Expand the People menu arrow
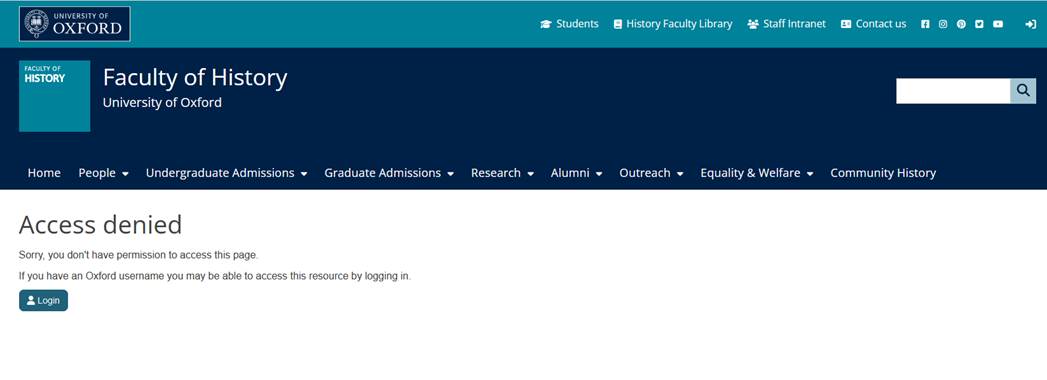This screenshot has width=1047, height=380. [125, 174]
